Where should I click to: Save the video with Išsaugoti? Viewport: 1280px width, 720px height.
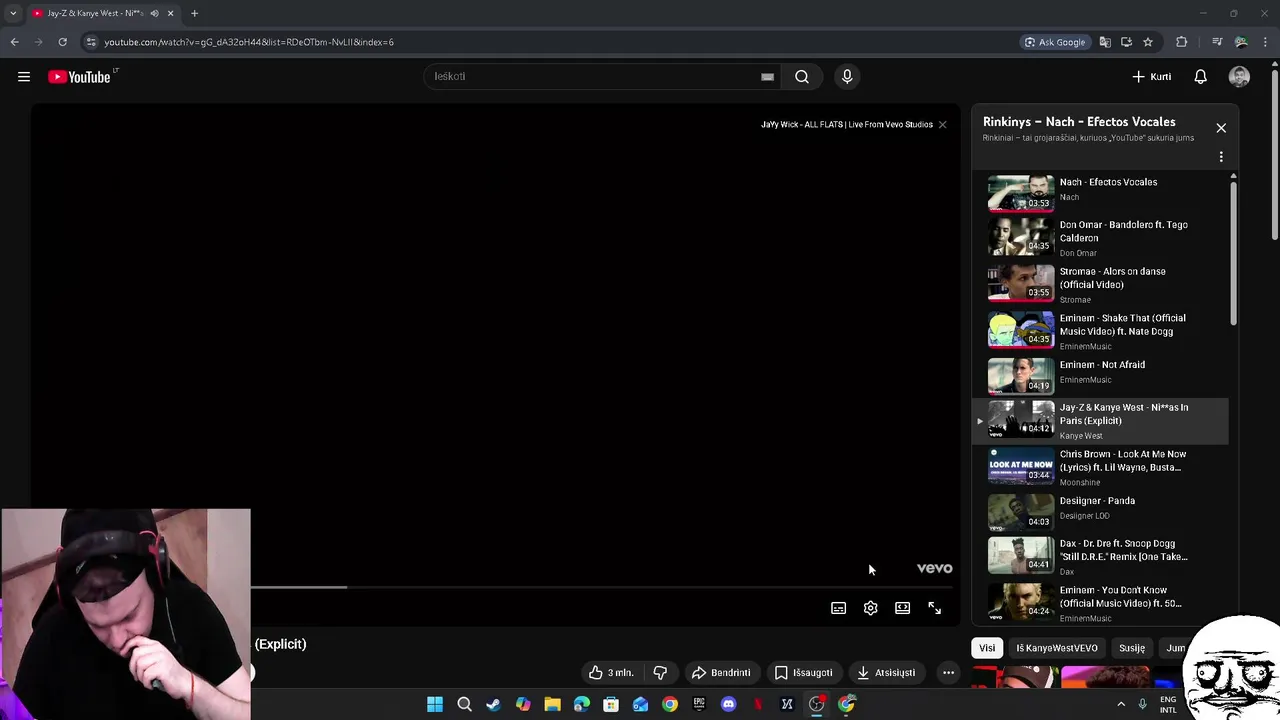point(803,673)
